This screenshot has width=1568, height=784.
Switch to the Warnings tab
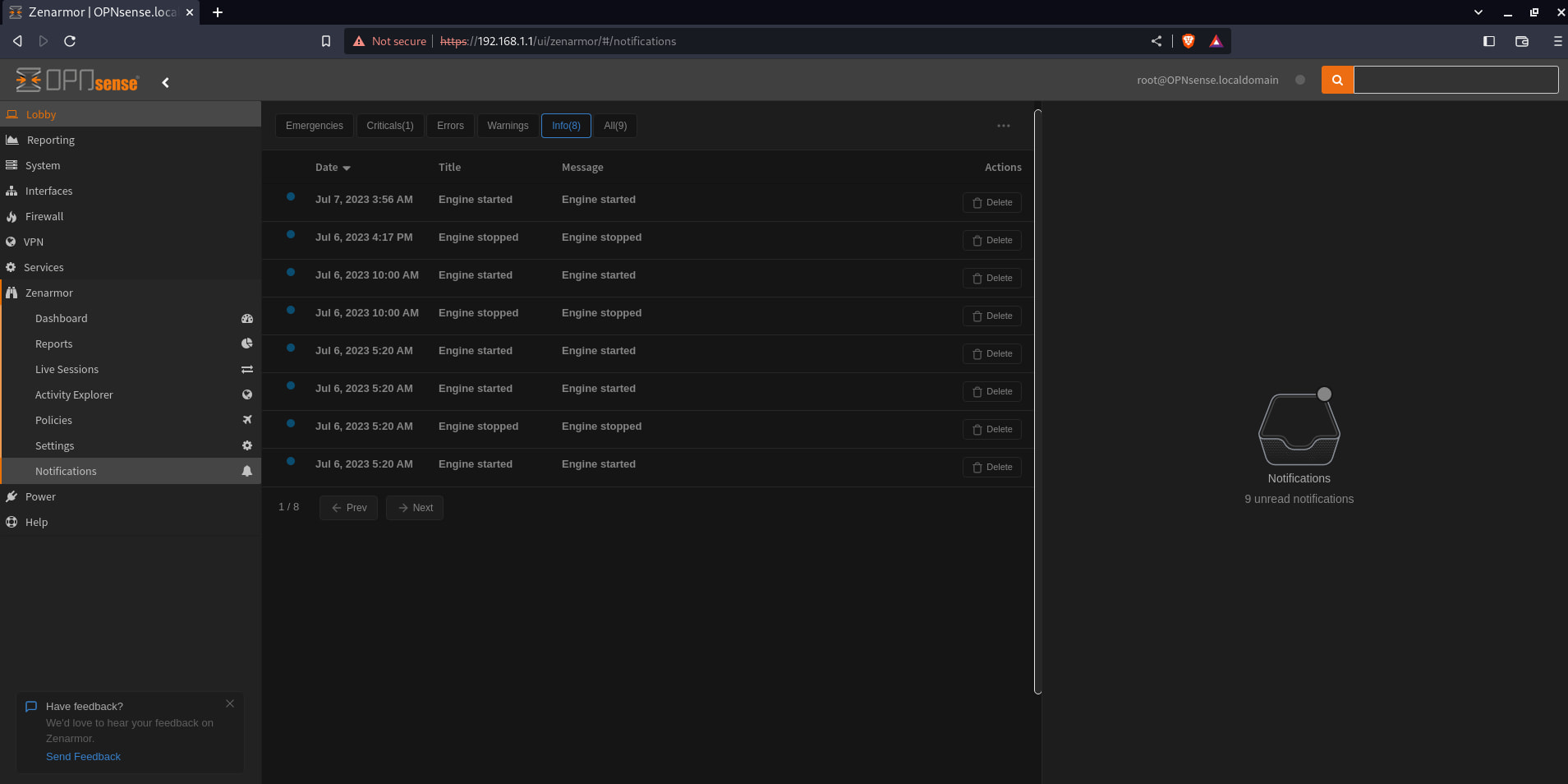[508, 126]
